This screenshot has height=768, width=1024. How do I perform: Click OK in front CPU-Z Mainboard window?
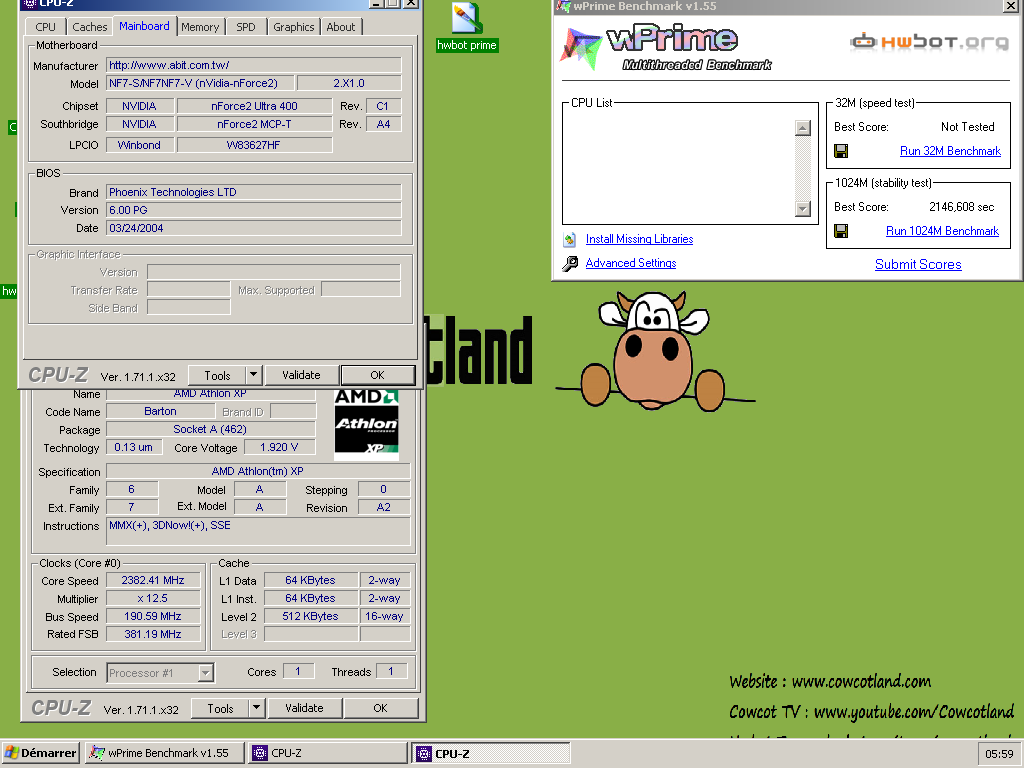377,375
